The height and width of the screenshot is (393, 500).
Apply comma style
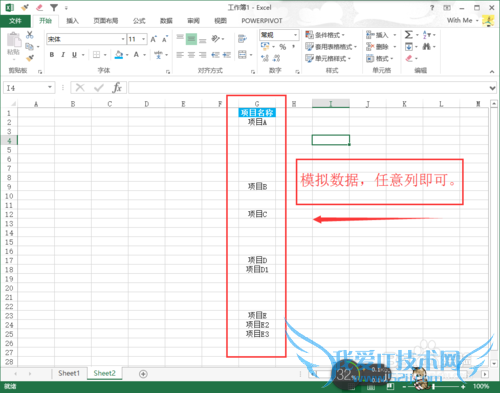[294, 47]
